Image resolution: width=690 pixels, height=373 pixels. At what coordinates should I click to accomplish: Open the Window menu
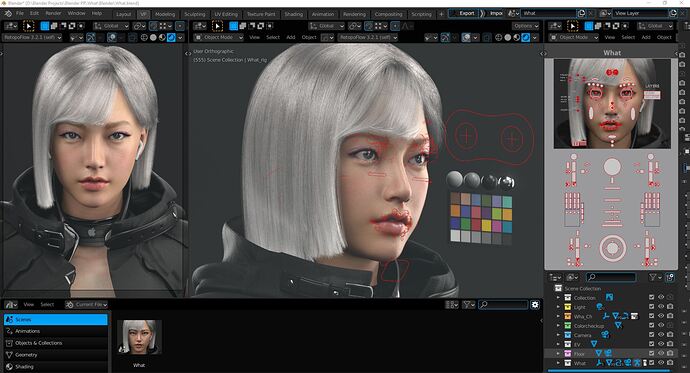[77, 14]
